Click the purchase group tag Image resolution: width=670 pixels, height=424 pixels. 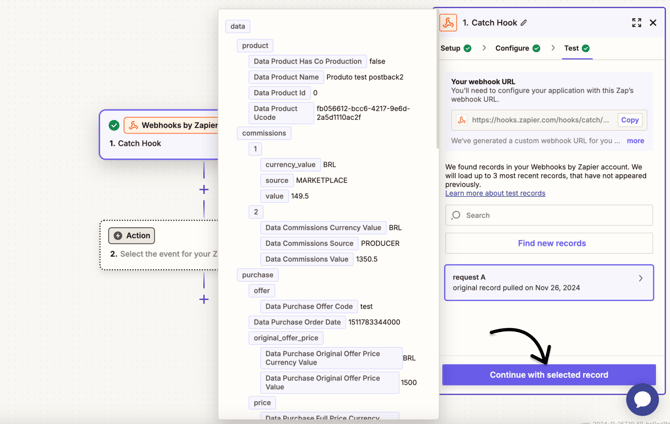coord(258,275)
